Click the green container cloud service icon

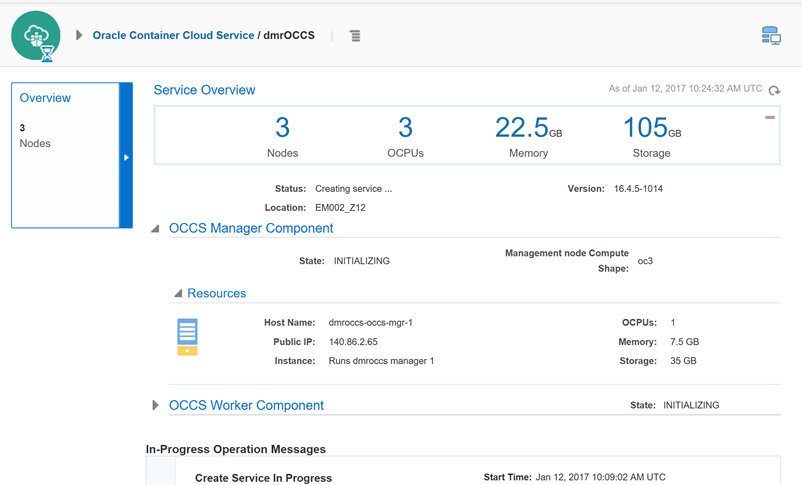coord(36,36)
